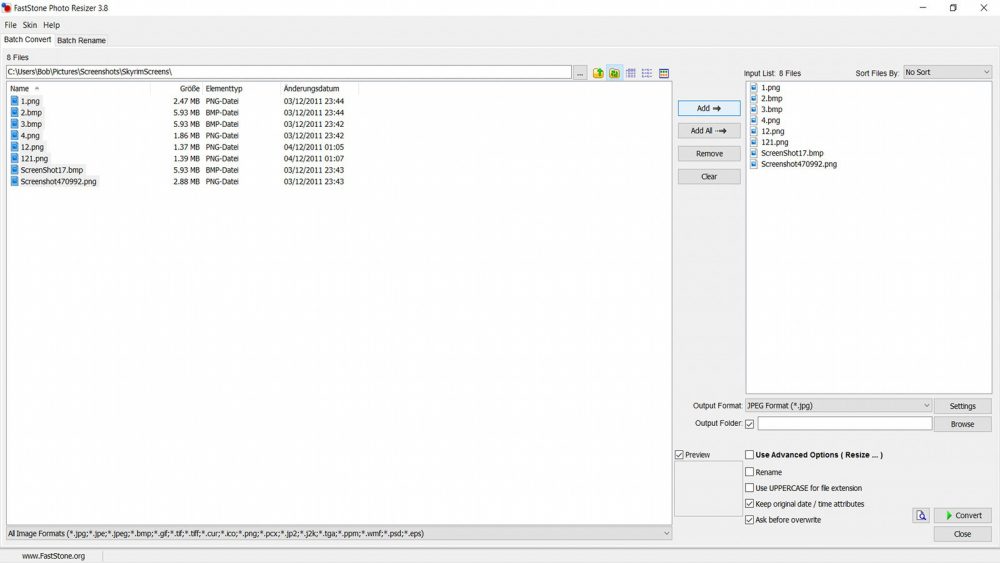Click icon of ScreenShot17.bmp in Input List
The image size is (1000, 563).
point(754,153)
